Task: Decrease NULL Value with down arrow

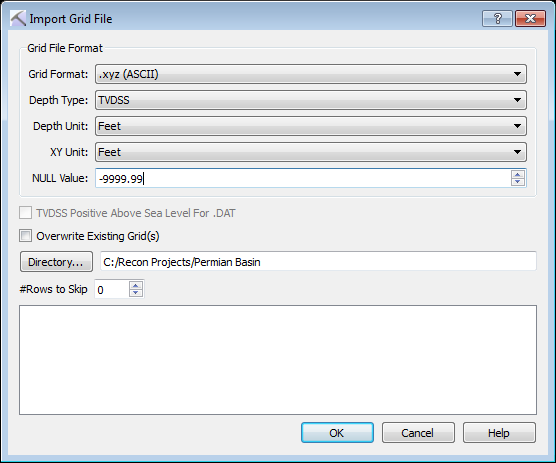Action: 518,182
